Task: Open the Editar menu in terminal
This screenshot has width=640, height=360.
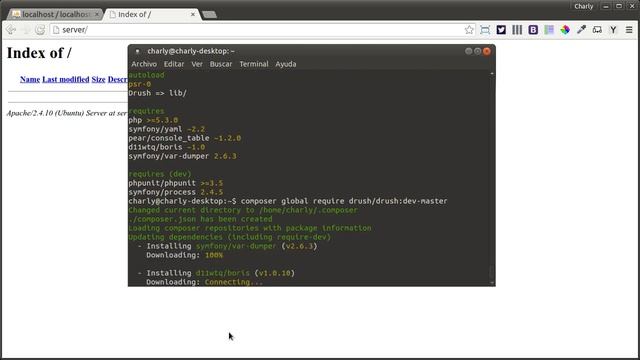Action: 174,64
